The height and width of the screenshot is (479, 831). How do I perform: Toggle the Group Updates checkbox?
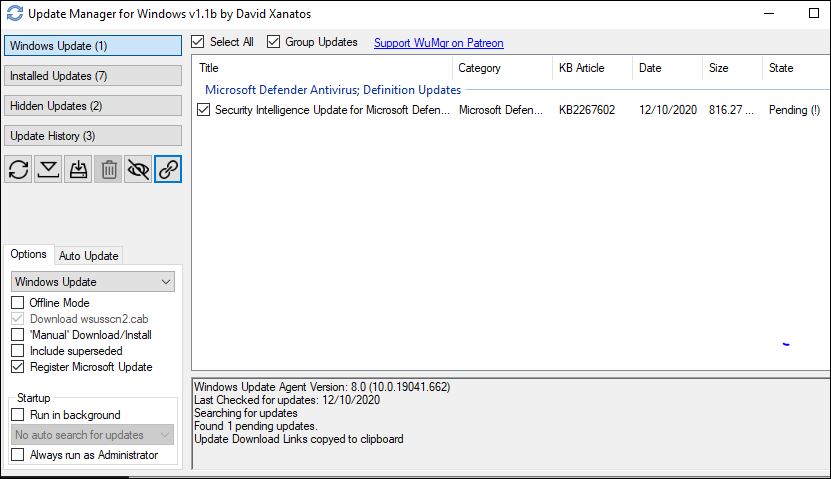274,42
